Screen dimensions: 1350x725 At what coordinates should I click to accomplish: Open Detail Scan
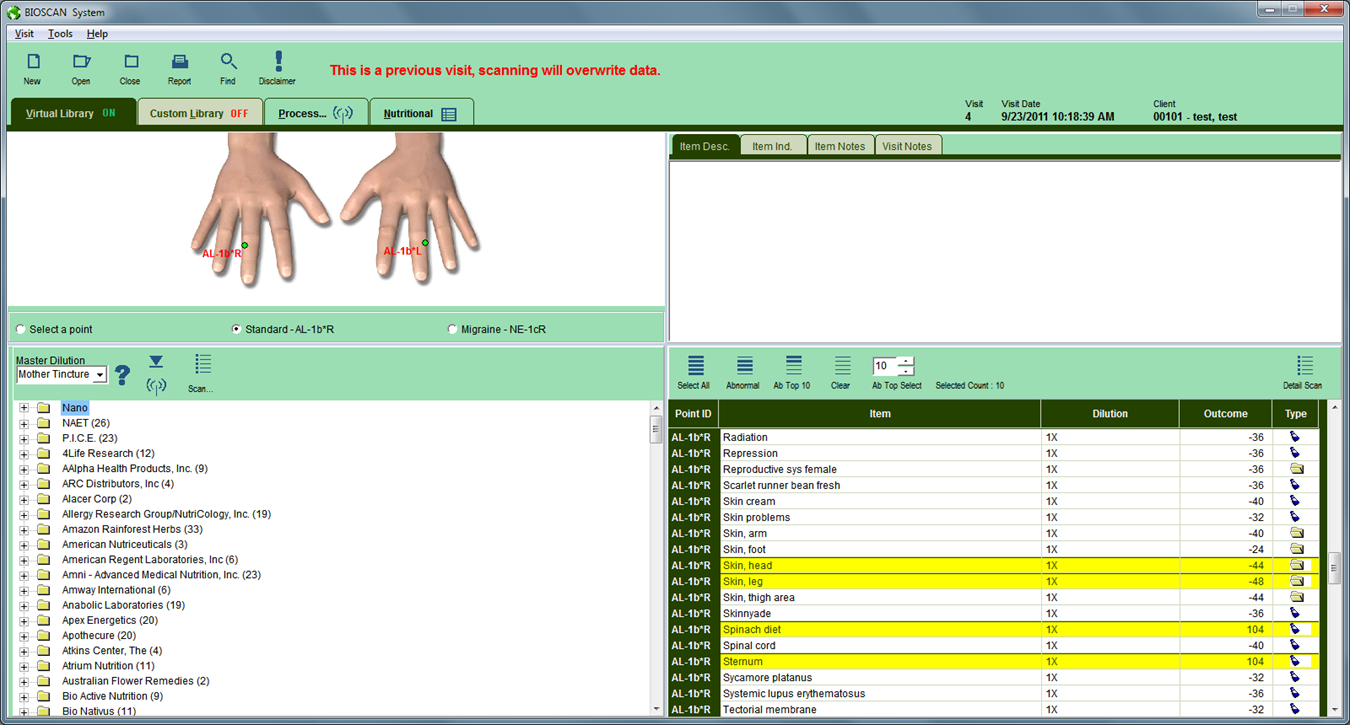[1303, 367]
